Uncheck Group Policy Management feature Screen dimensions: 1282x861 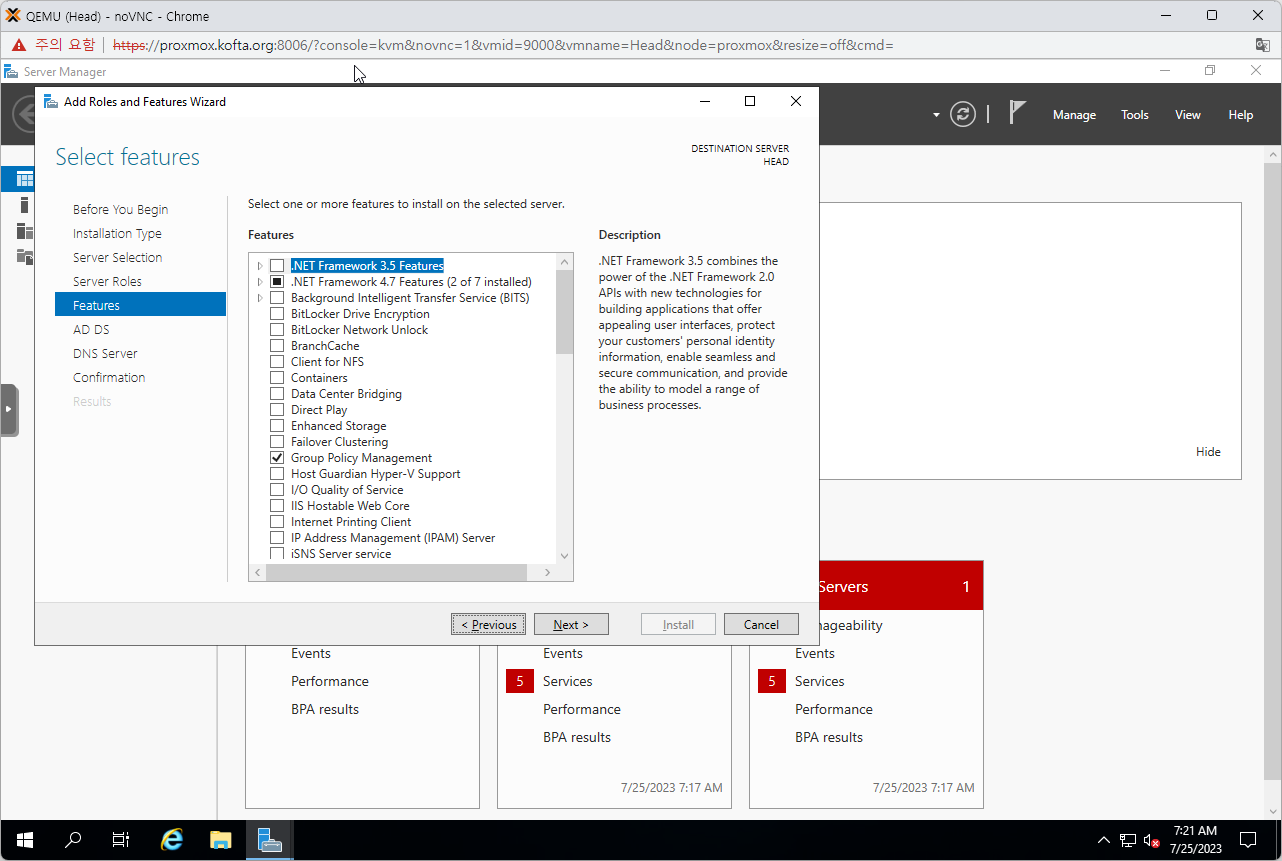tap(277, 458)
